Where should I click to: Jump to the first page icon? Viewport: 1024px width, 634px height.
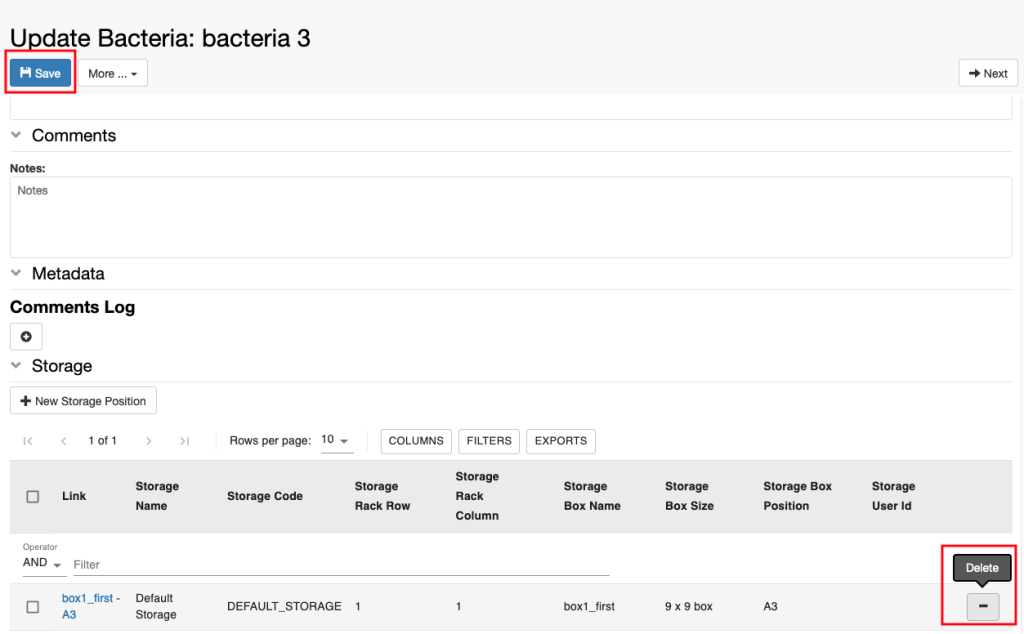tap(27, 441)
